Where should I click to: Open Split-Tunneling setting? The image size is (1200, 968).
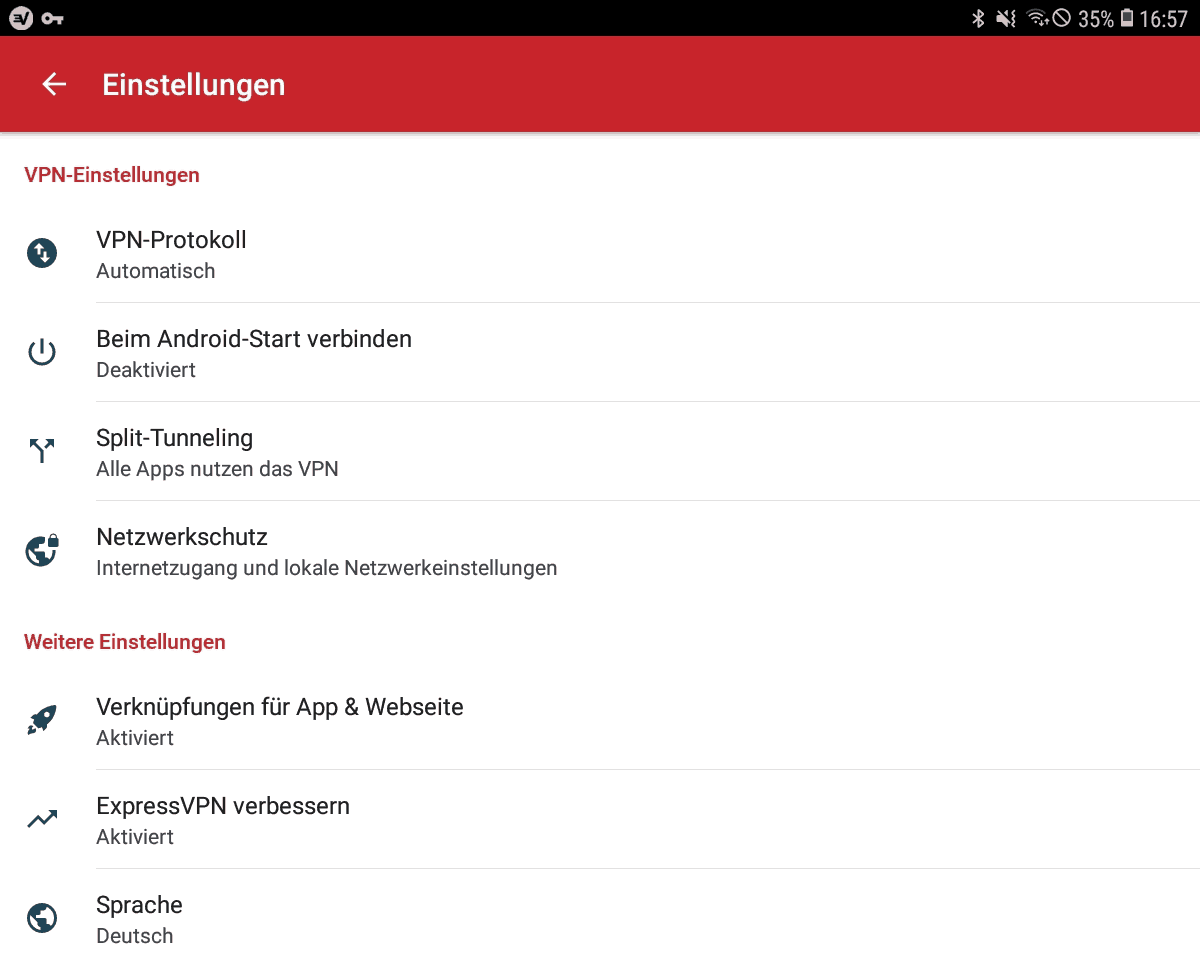pyautogui.click(x=600, y=452)
